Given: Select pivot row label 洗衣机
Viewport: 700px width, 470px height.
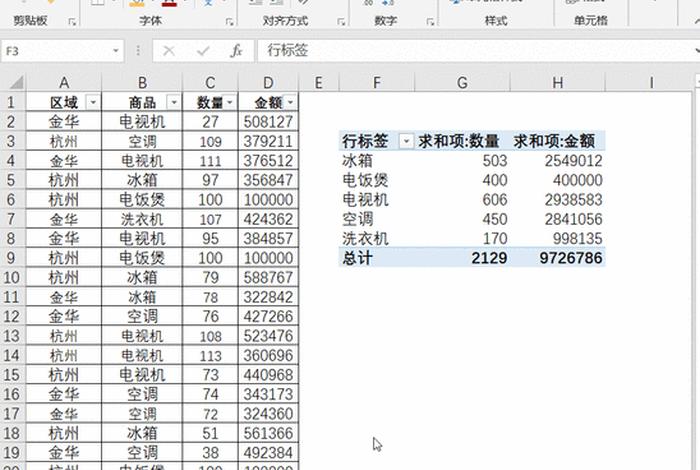Looking at the screenshot, I should pyautogui.click(x=377, y=238).
